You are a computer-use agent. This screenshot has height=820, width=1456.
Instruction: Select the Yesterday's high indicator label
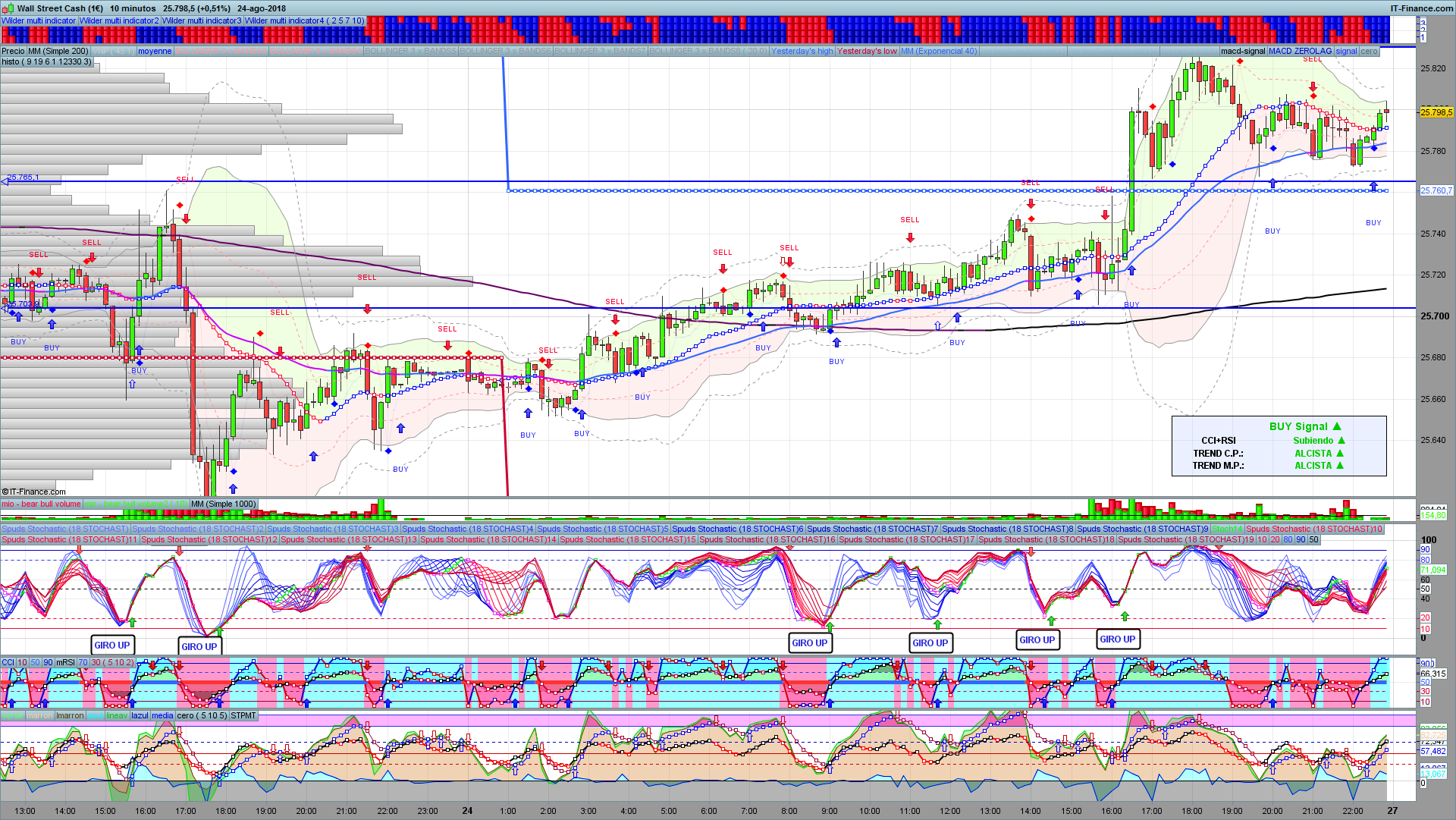[802, 51]
